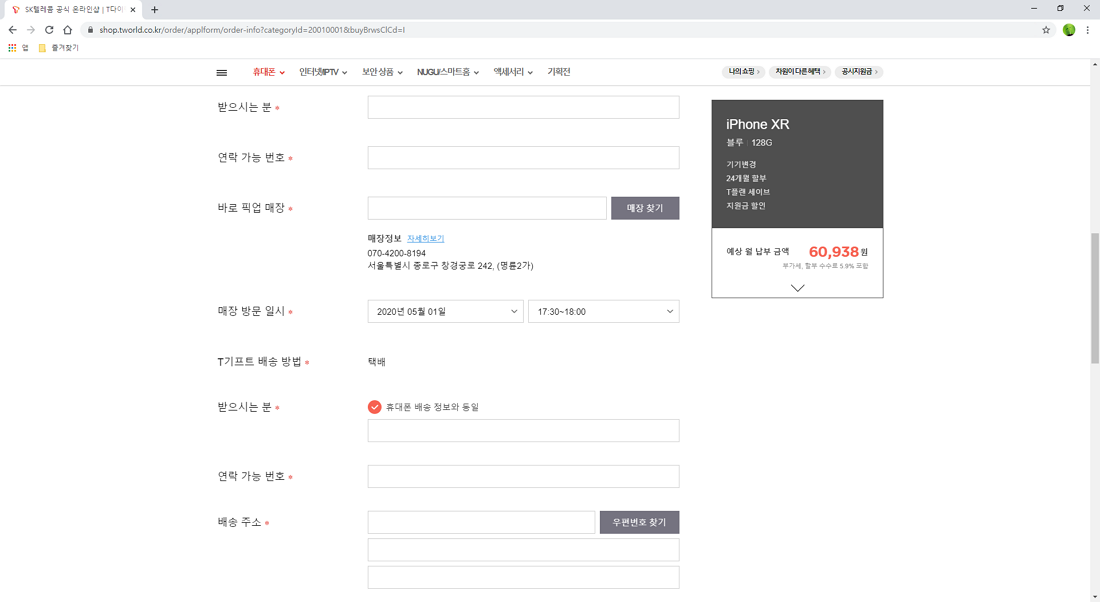Viewport: 1100px width, 602px height.
Task: Click the first 받으시는 분 input field
Action: (523, 107)
